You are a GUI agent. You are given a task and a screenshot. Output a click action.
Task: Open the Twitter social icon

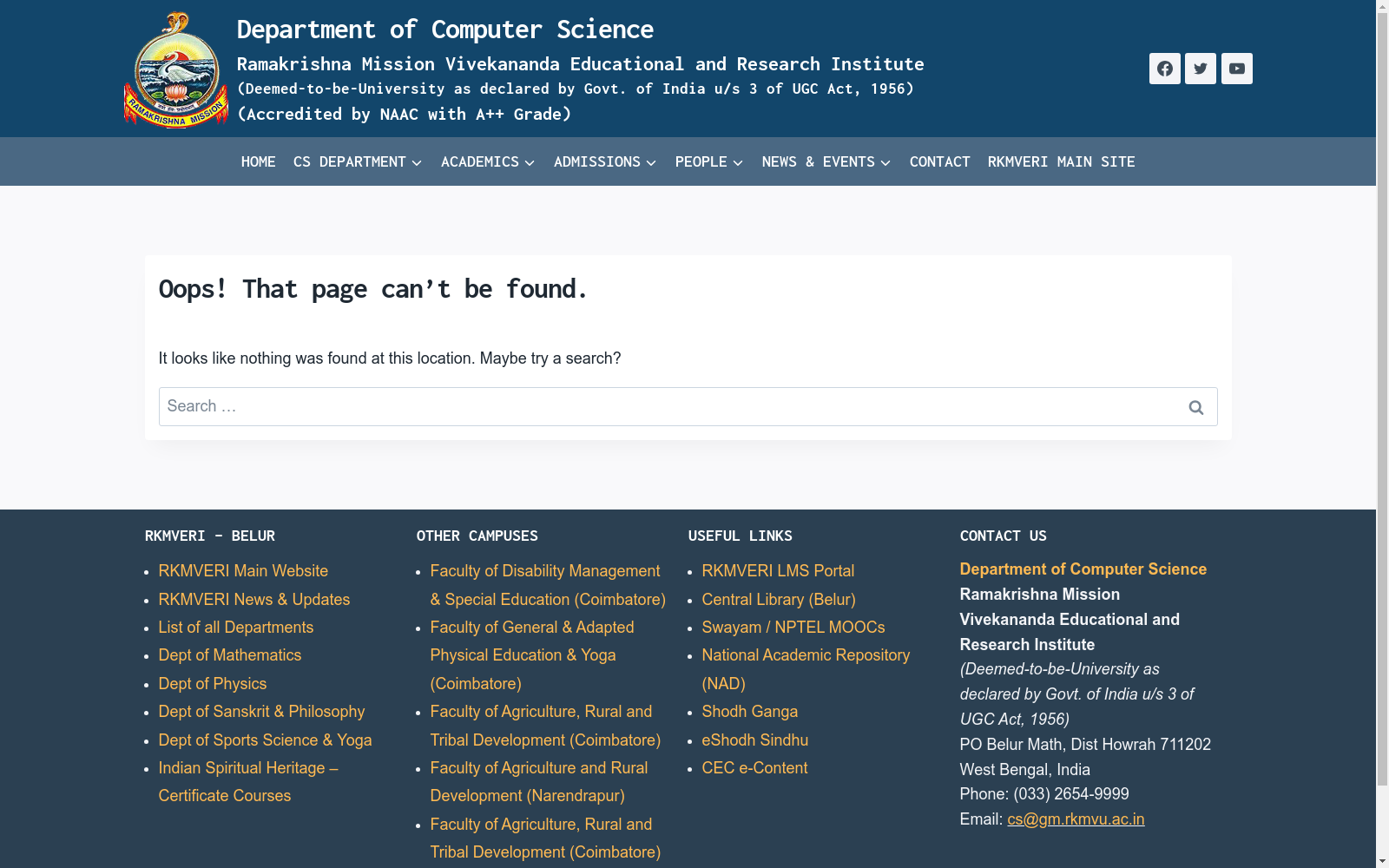pos(1201,69)
